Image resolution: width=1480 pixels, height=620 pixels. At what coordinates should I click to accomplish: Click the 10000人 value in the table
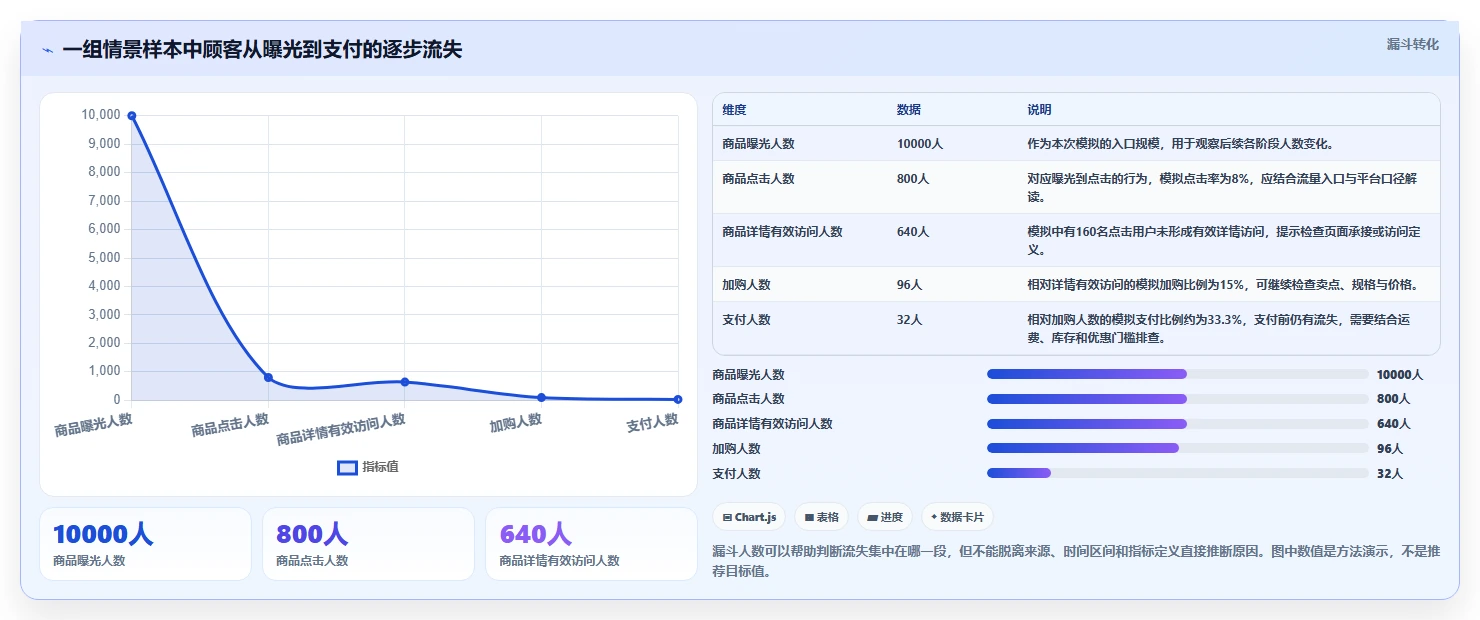pyautogui.click(x=920, y=144)
